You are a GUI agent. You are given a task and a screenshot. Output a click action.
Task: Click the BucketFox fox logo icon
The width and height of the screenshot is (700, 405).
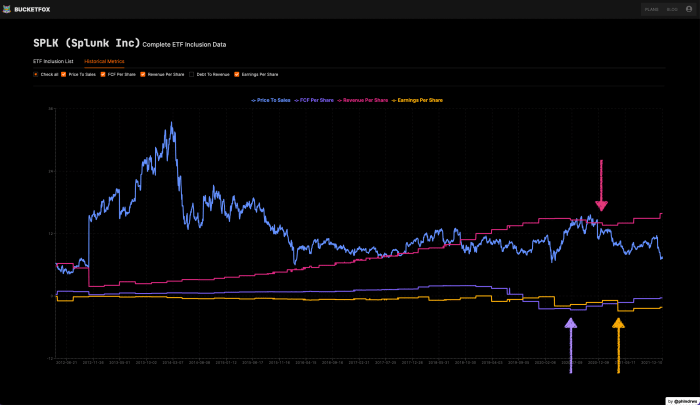7,9
